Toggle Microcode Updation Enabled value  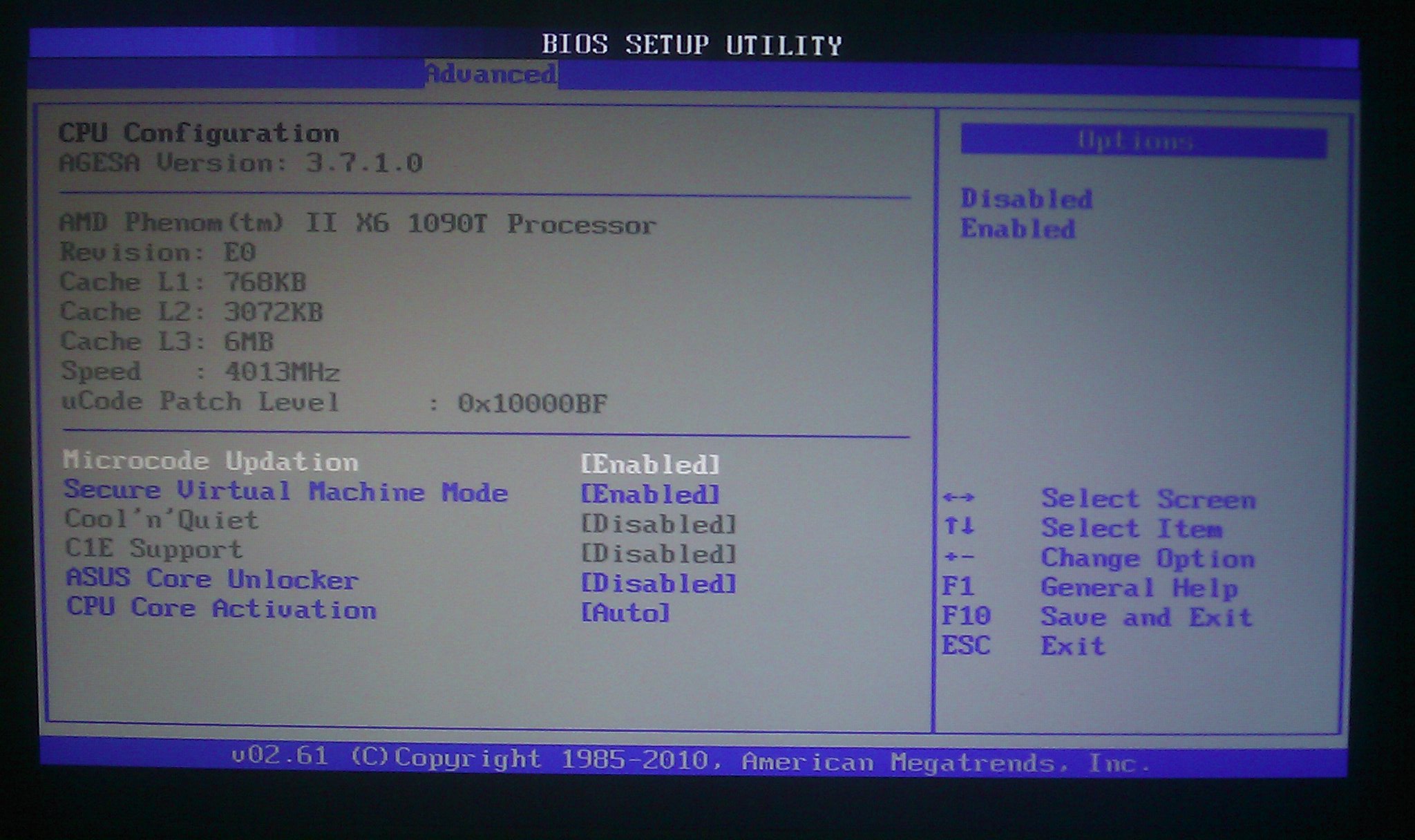point(649,464)
